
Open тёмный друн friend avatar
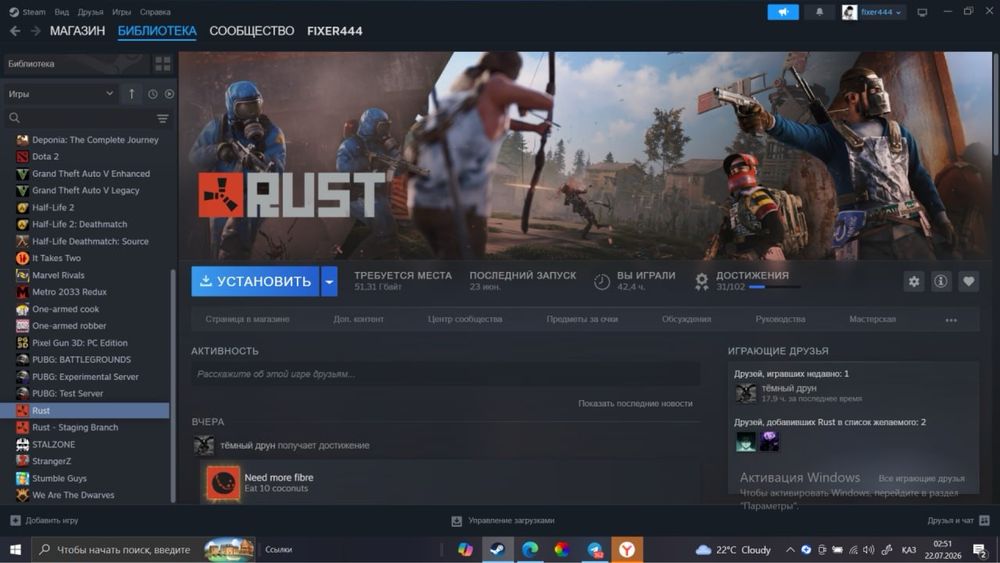coord(746,393)
